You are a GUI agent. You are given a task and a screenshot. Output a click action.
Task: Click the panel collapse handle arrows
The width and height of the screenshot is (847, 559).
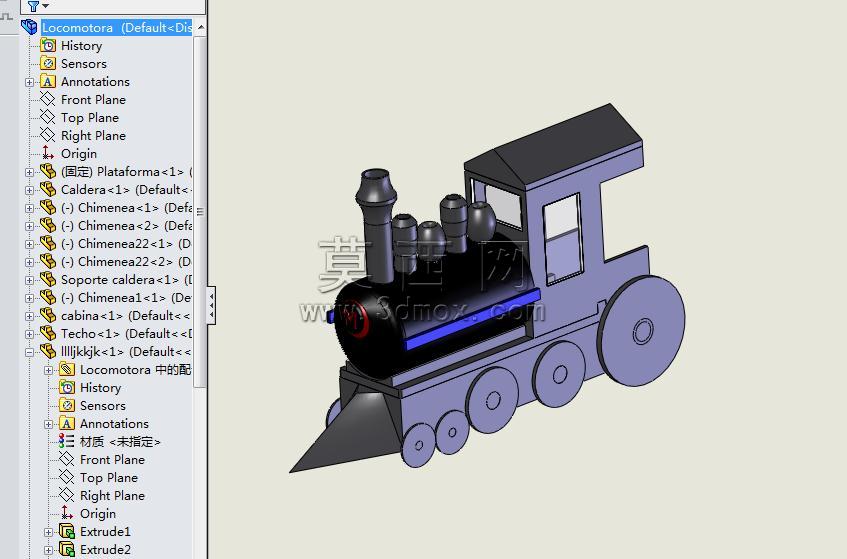(212, 305)
